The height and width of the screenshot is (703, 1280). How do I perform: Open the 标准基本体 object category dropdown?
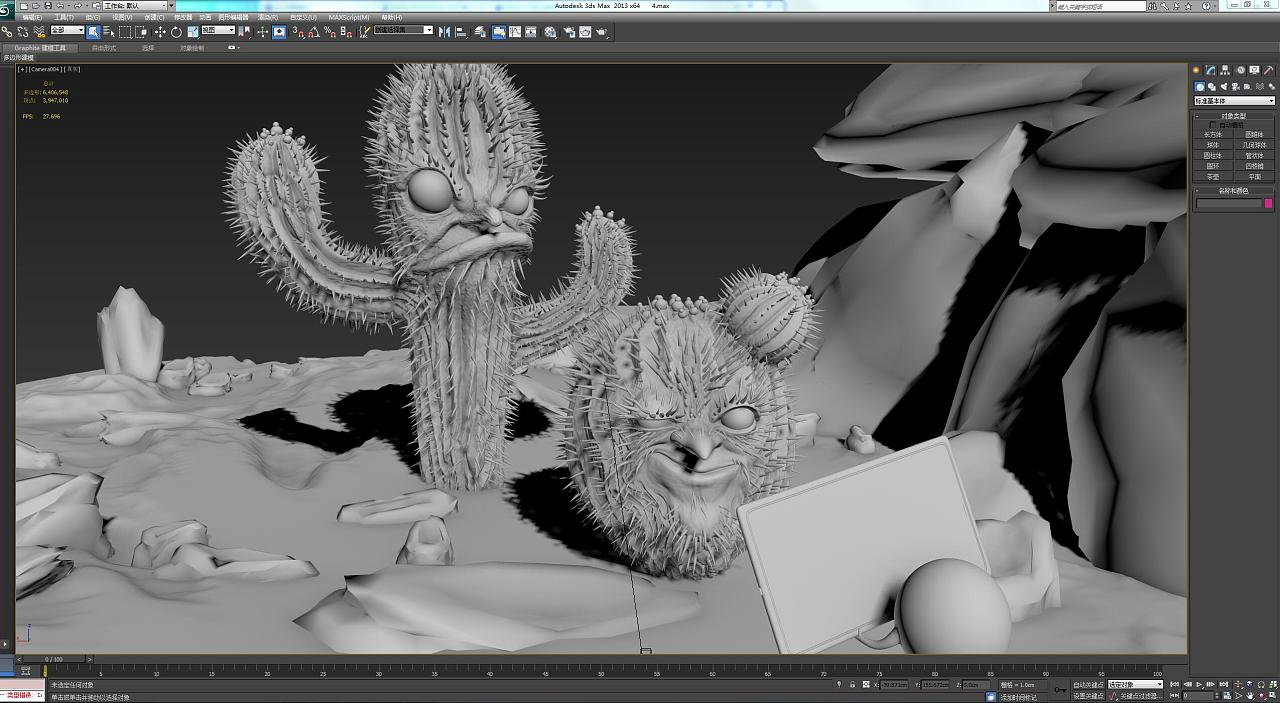(x=1235, y=101)
